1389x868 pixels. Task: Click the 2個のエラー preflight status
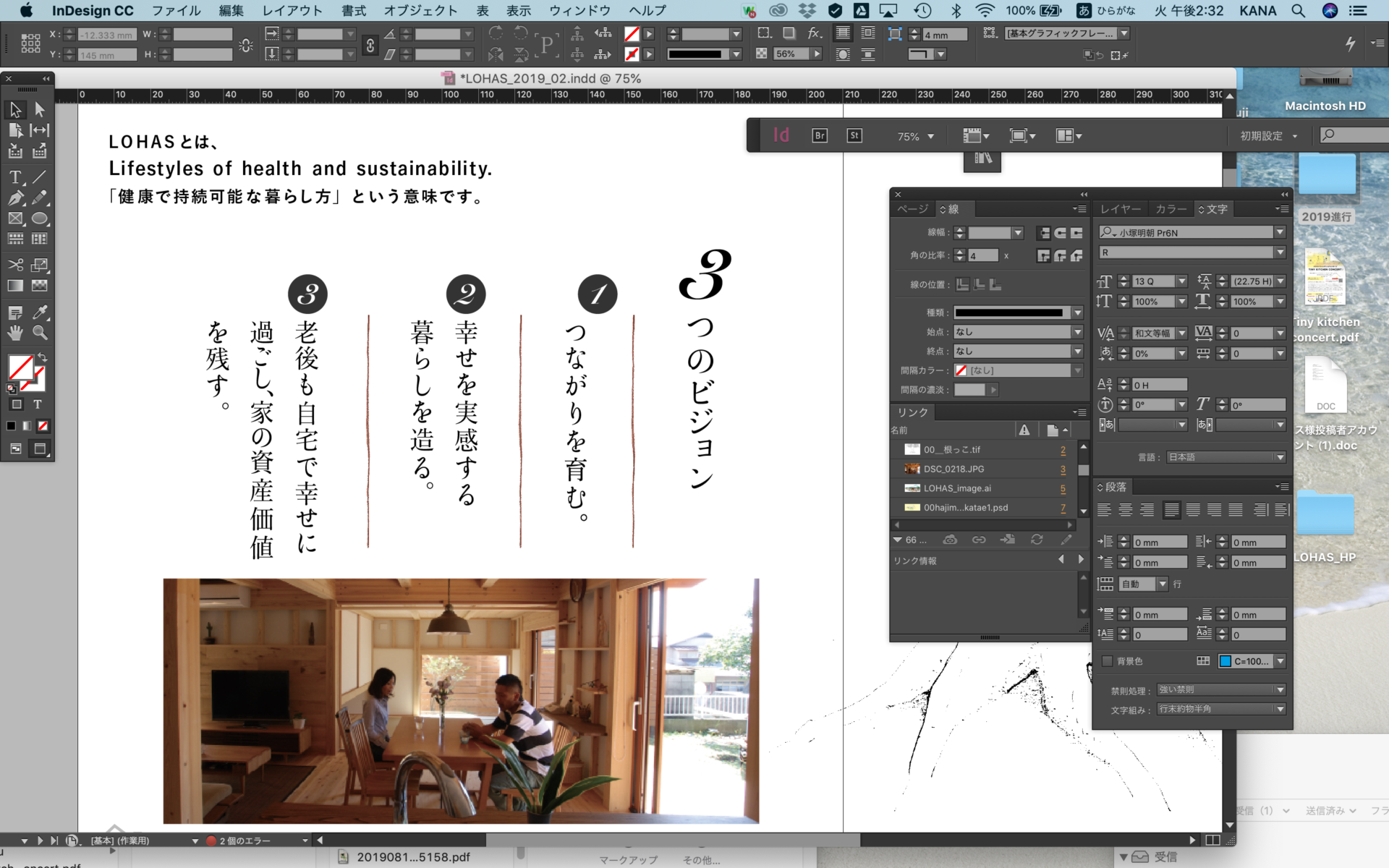tap(245, 841)
